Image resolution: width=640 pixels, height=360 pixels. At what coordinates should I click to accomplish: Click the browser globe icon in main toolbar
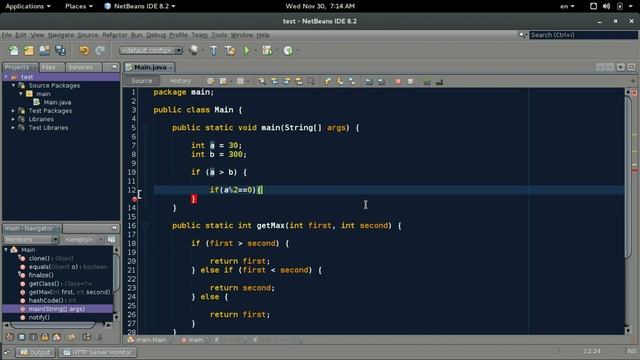(x=194, y=51)
